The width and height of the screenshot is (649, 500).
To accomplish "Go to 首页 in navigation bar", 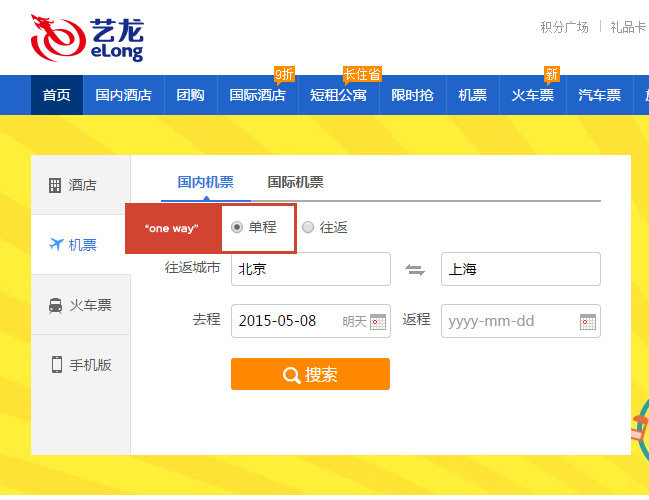I will tap(57, 95).
